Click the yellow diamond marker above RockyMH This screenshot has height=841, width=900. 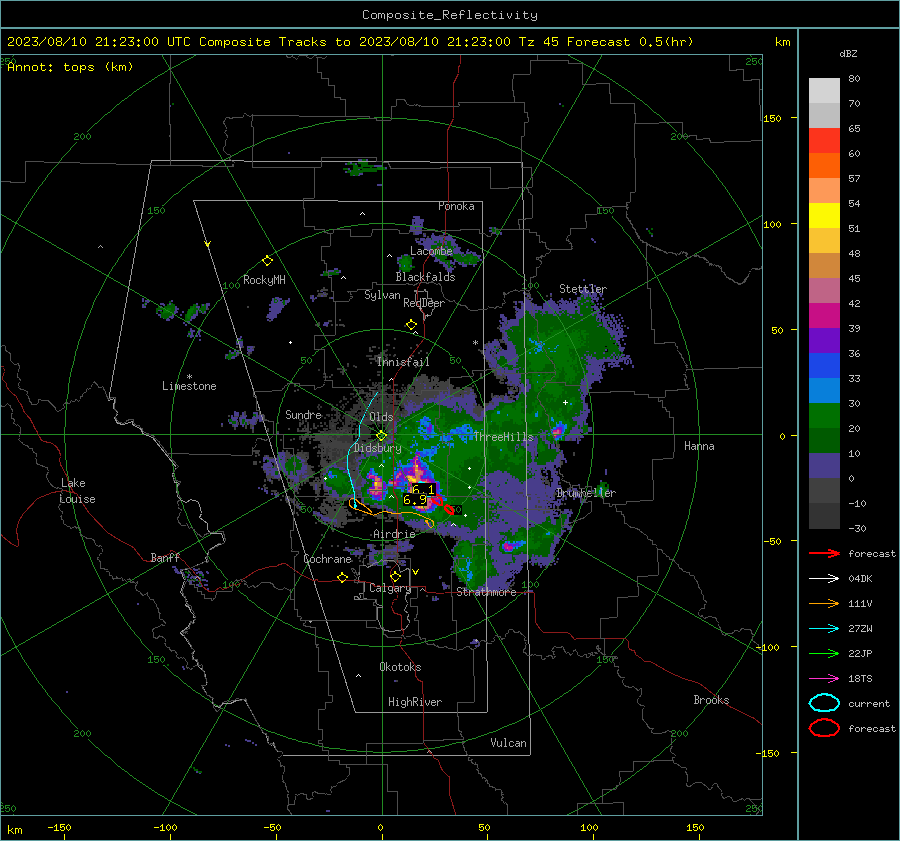pos(267,261)
